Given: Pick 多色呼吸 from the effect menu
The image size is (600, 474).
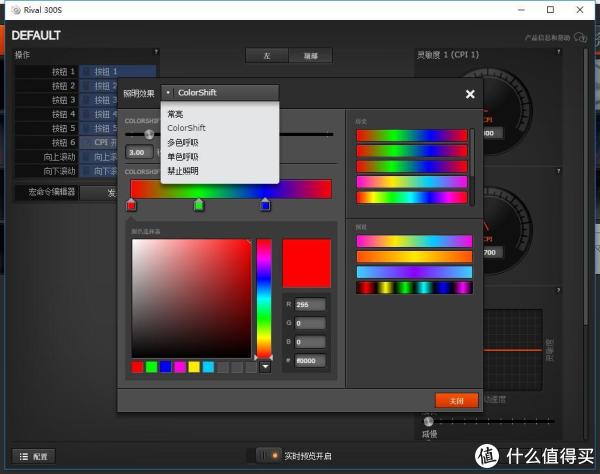Looking at the screenshot, I should tap(183, 142).
